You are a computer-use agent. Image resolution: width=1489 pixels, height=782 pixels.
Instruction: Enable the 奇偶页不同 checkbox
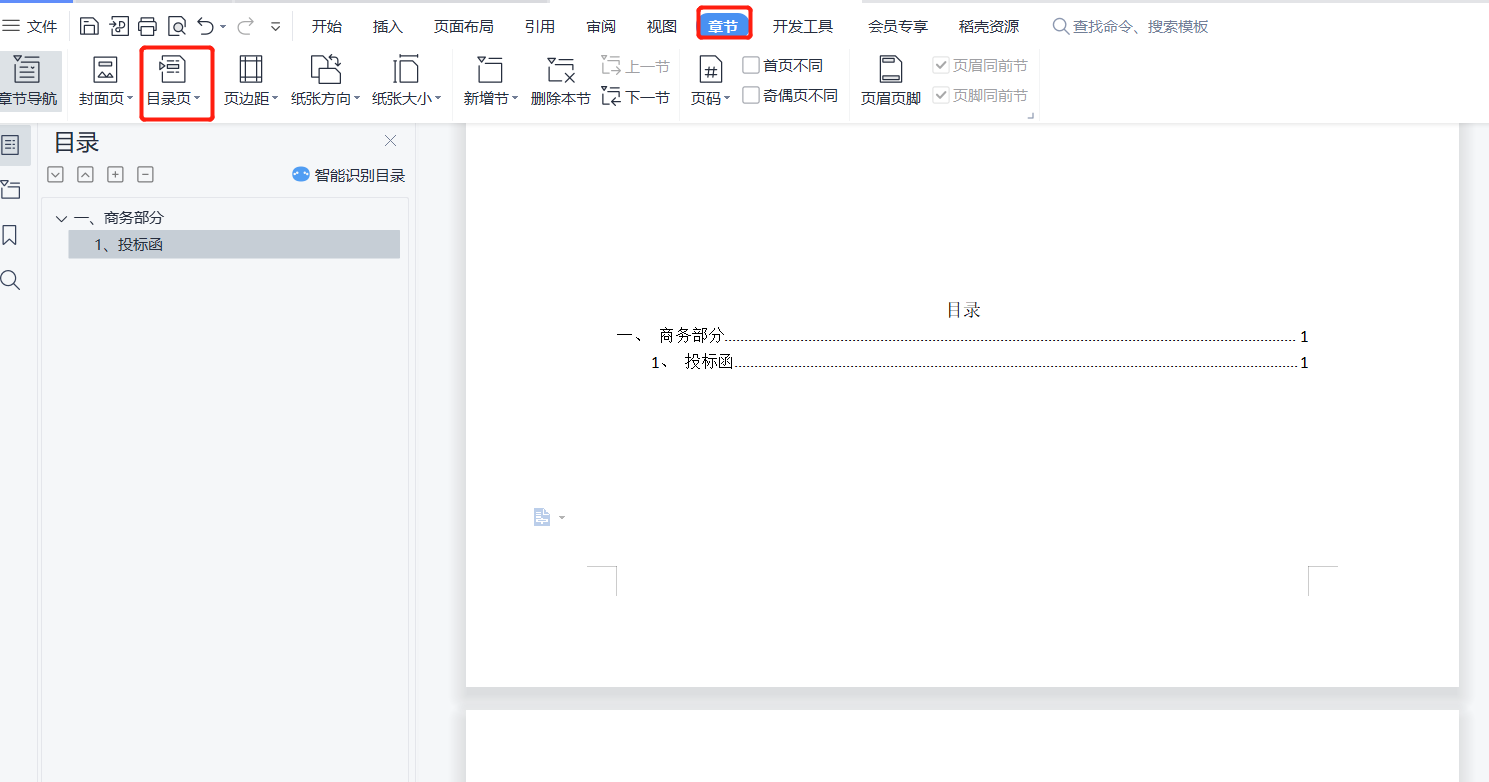(751, 96)
